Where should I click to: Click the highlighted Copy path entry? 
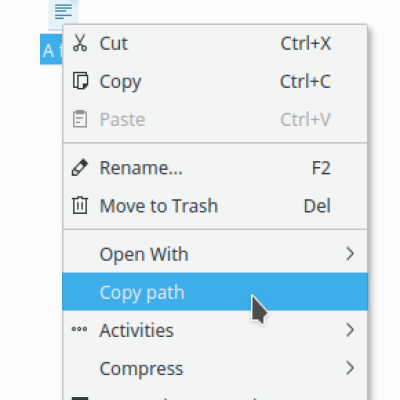pyautogui.click(x=215, y=292)
